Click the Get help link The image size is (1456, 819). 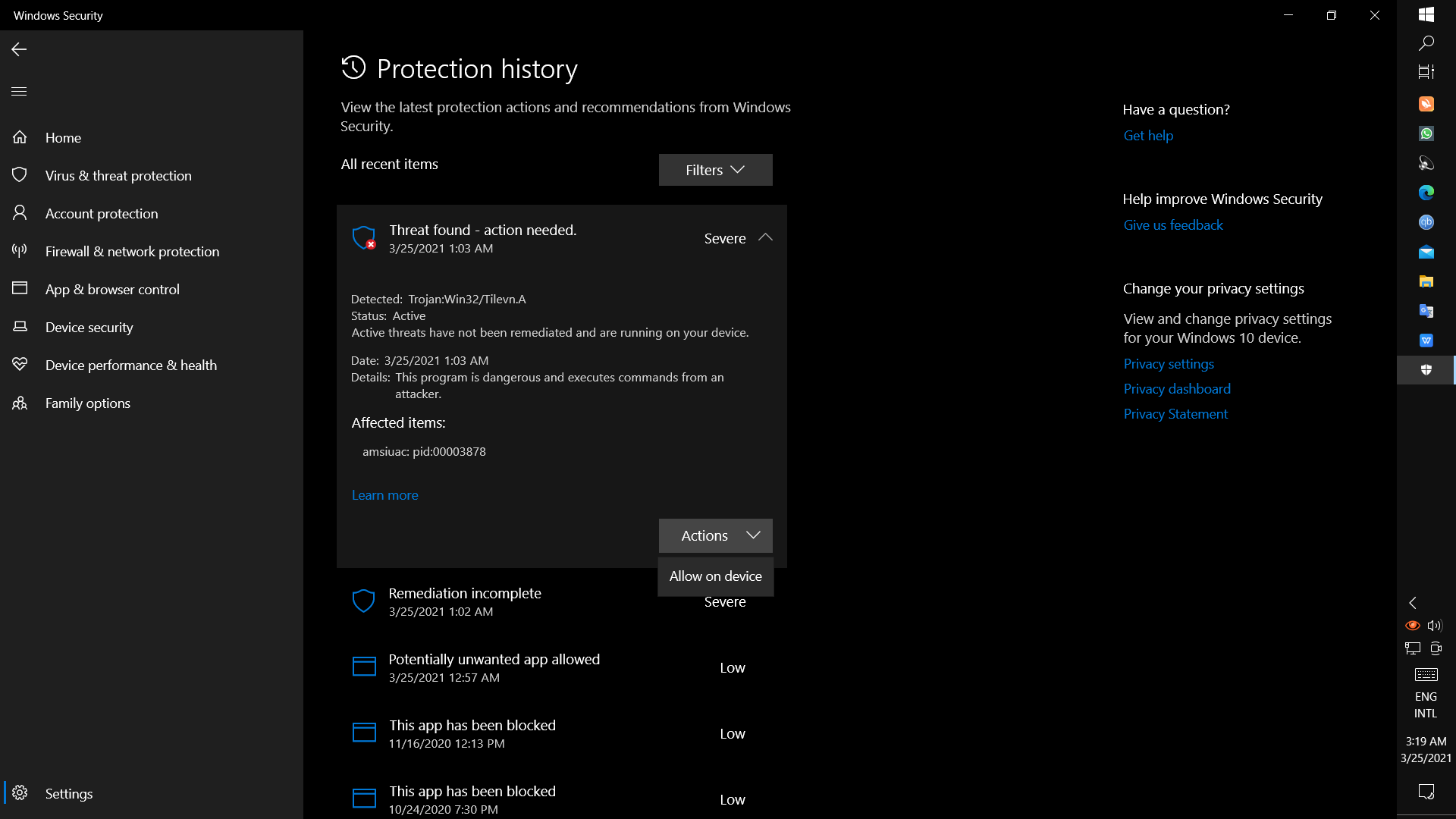[1148, 136]
